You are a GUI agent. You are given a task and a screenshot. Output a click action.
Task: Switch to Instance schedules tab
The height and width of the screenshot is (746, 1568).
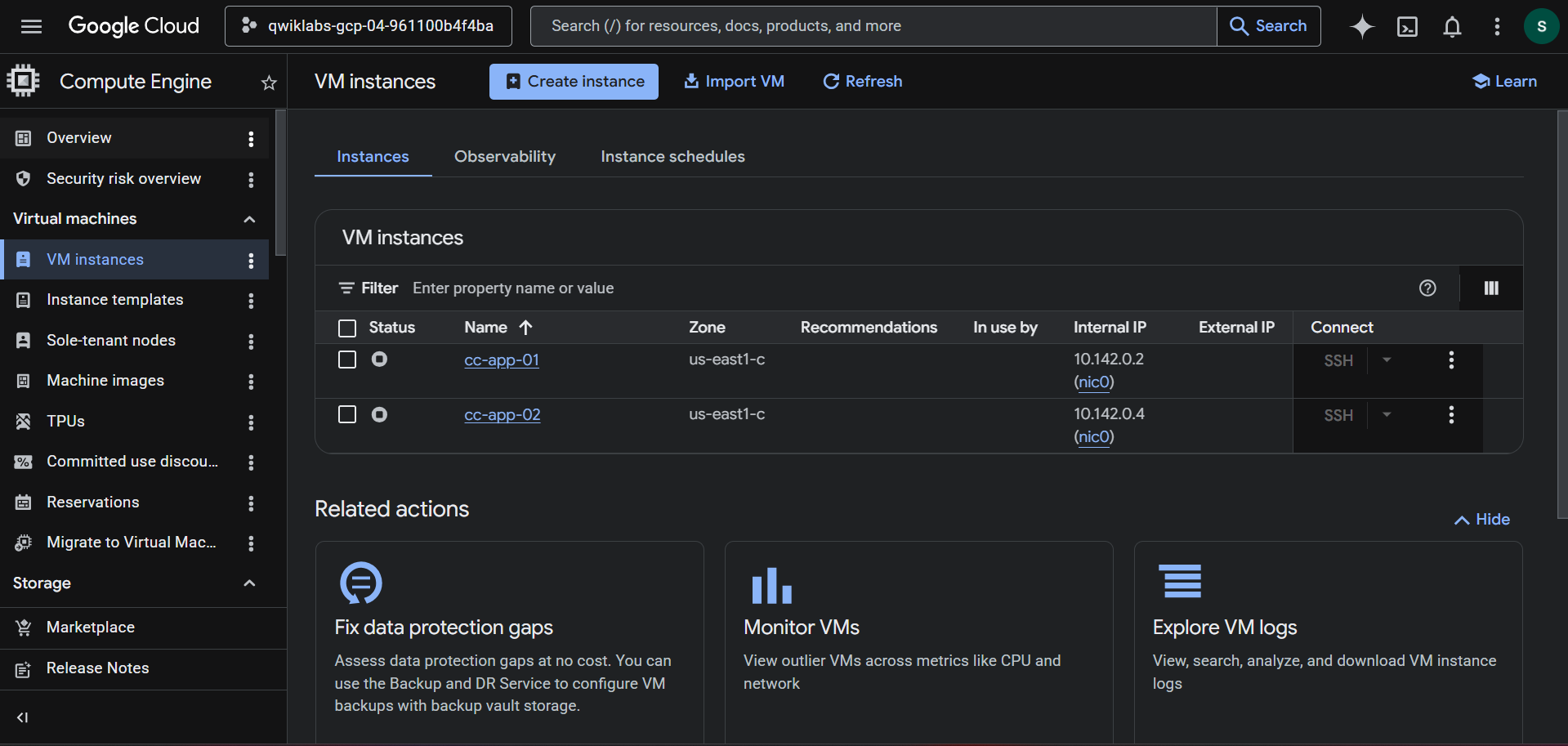click(x=672, y=157)
